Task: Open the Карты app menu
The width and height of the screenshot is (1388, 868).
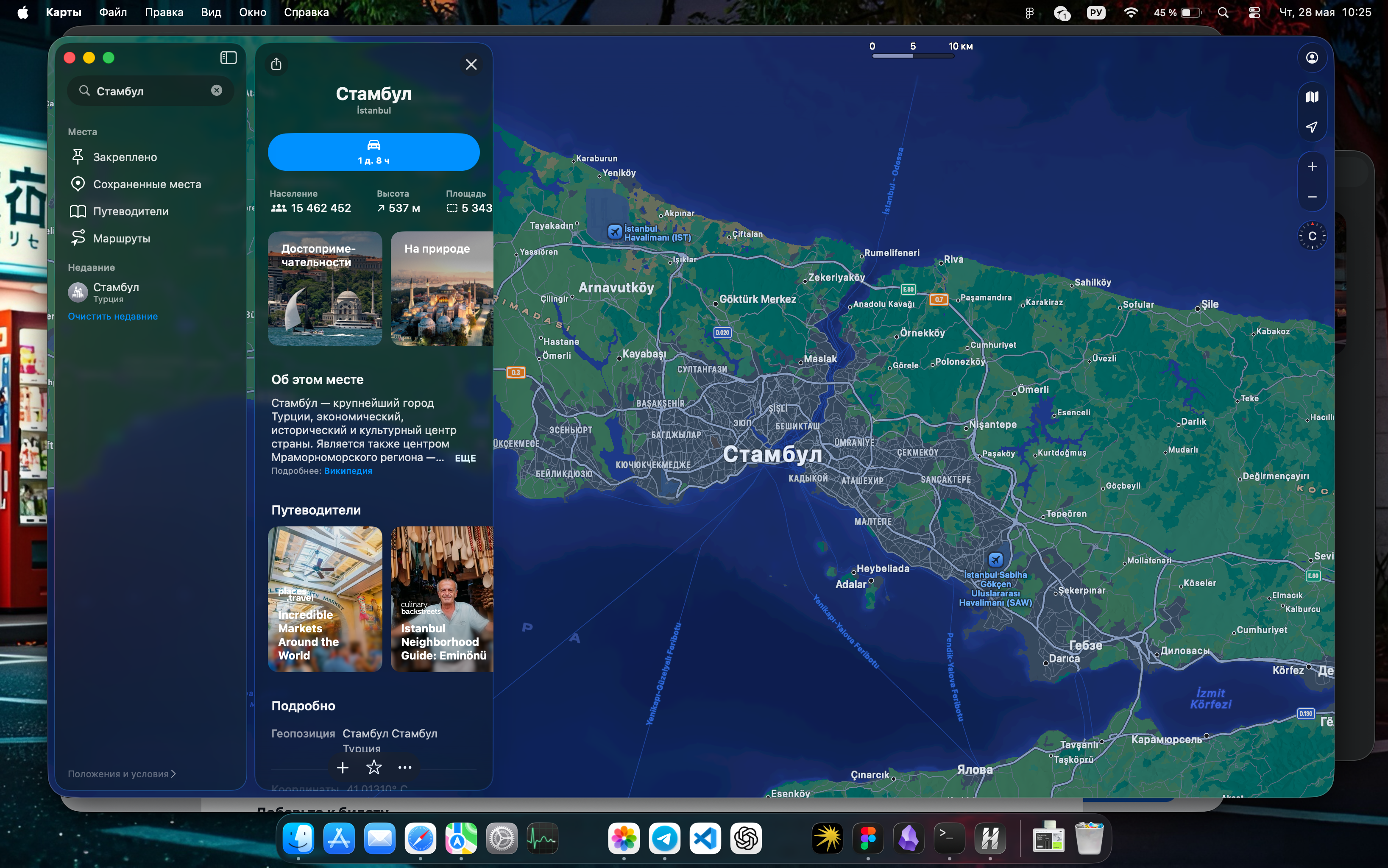Action: point(63,12)
